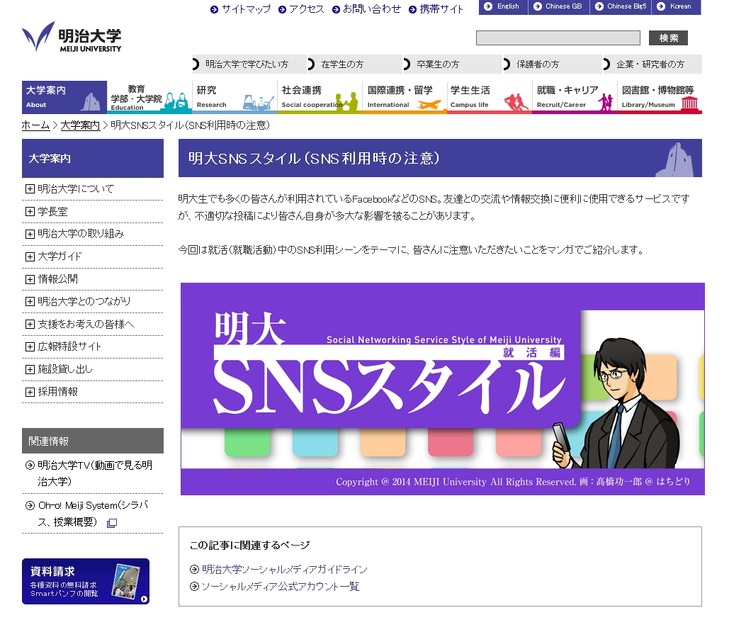Open the 国際連携・留学 International tab
Viewport: 729px width, 620px height.
coord(404,97)
